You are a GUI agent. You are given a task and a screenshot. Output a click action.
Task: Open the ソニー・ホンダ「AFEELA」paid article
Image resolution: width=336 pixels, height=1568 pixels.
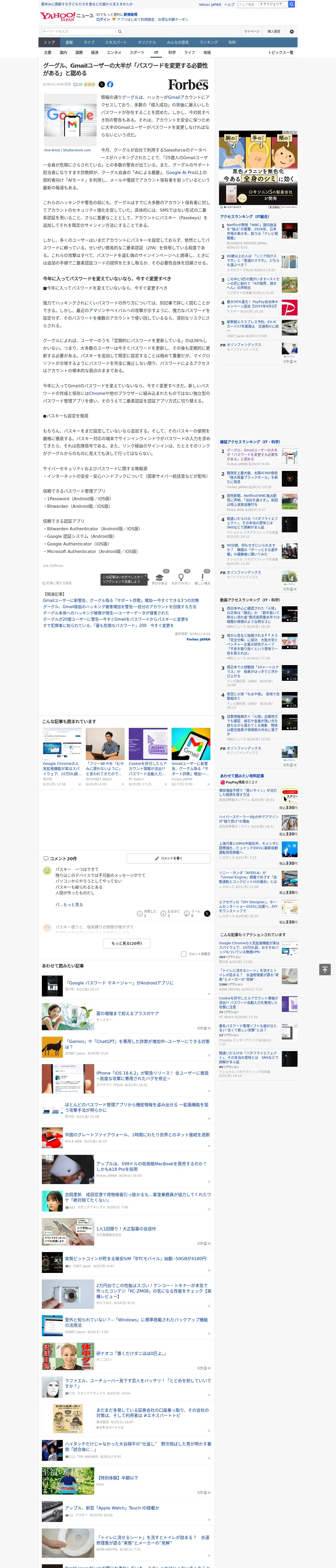coord(248,877)
